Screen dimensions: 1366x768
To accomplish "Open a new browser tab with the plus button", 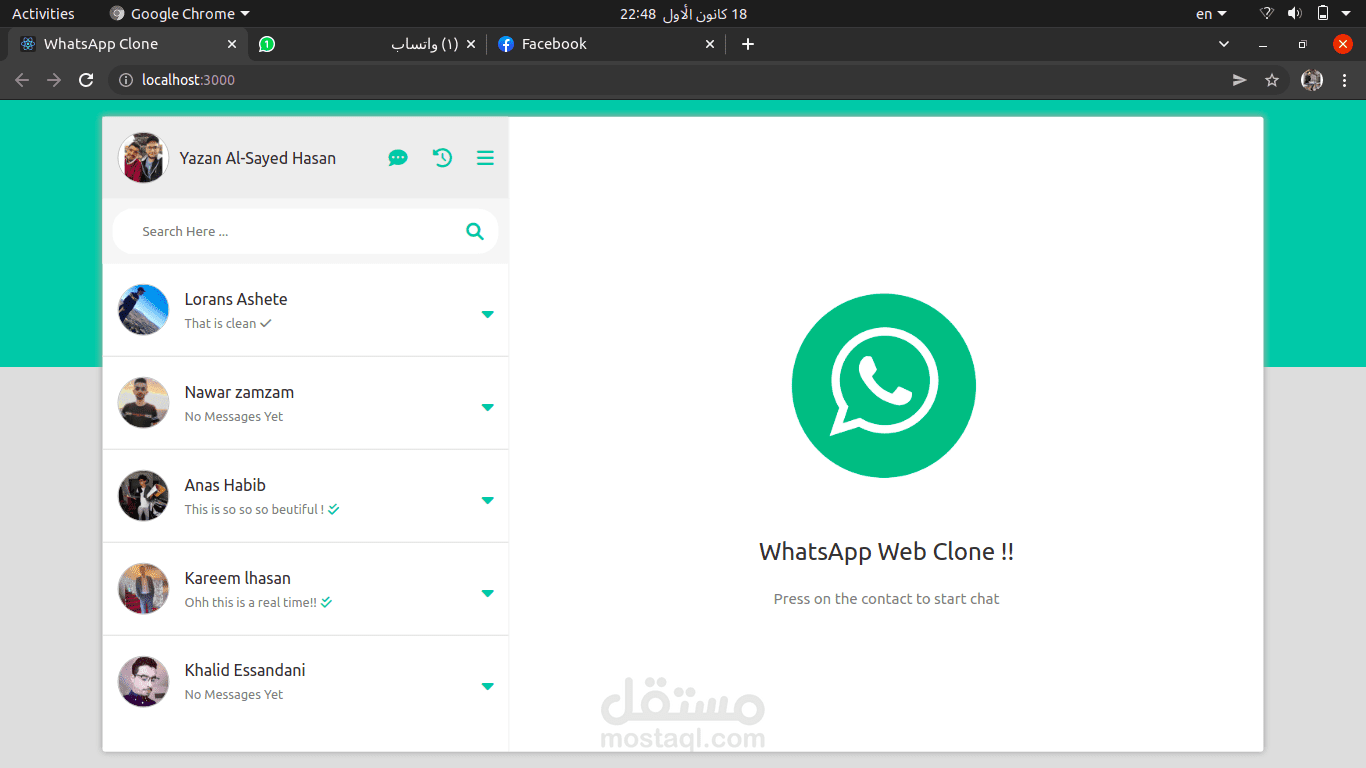I will 747,43.
